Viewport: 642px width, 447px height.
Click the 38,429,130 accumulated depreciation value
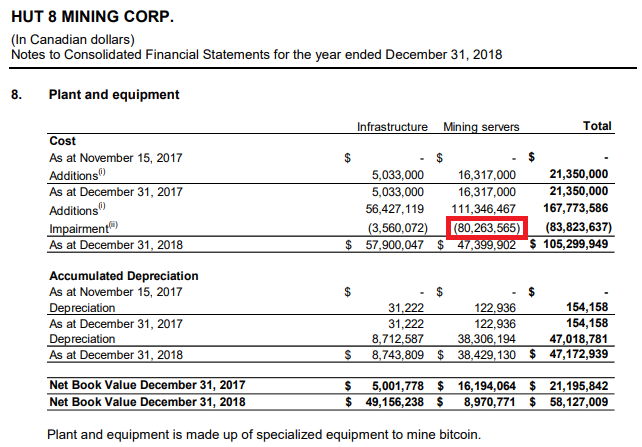point(486,354)
